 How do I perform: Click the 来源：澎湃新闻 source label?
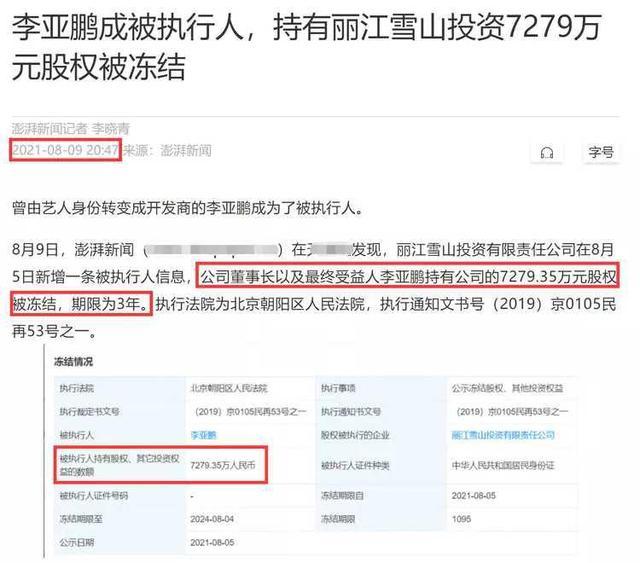(167, 150)
